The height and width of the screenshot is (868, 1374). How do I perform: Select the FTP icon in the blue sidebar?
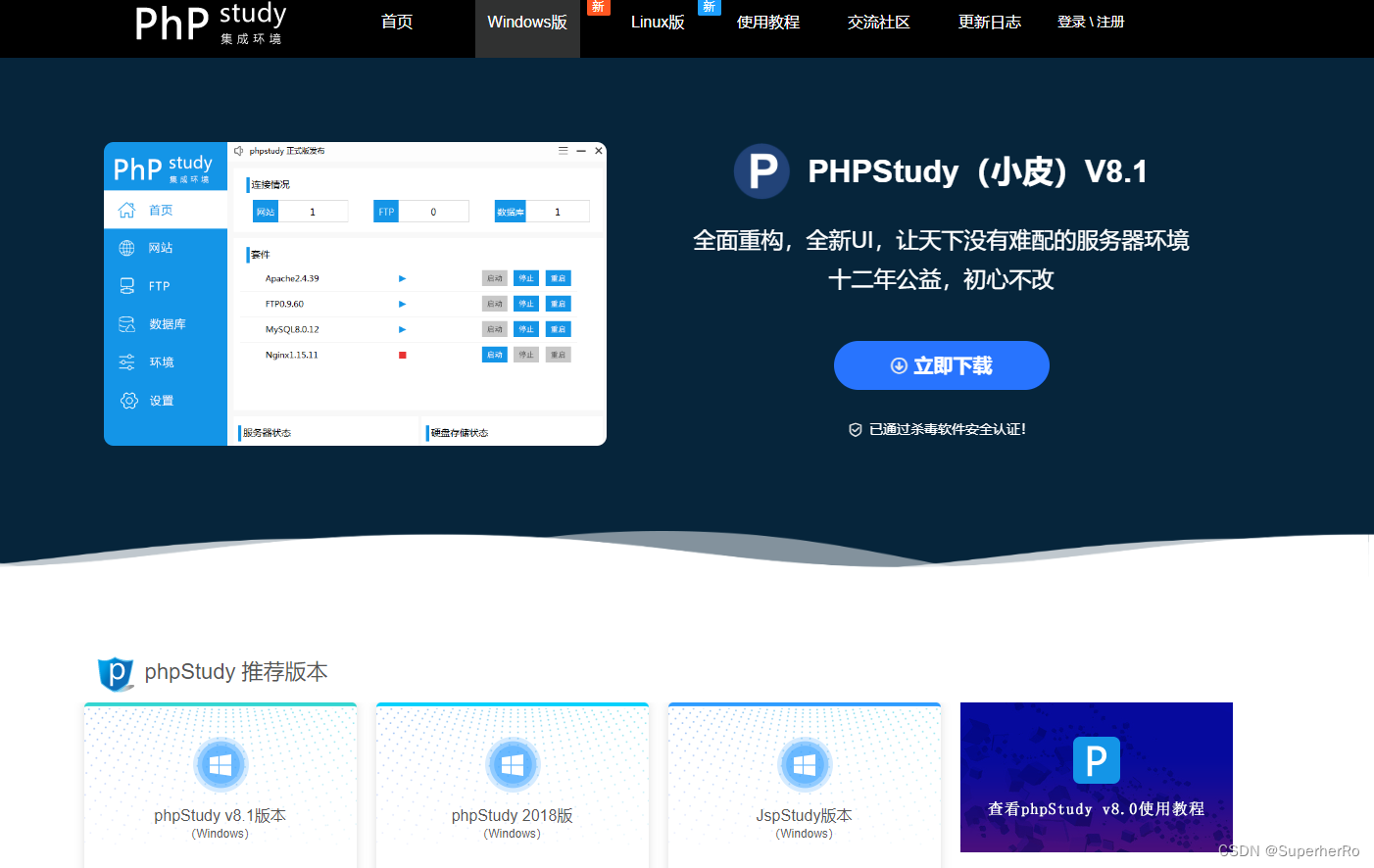coord(126,285)
